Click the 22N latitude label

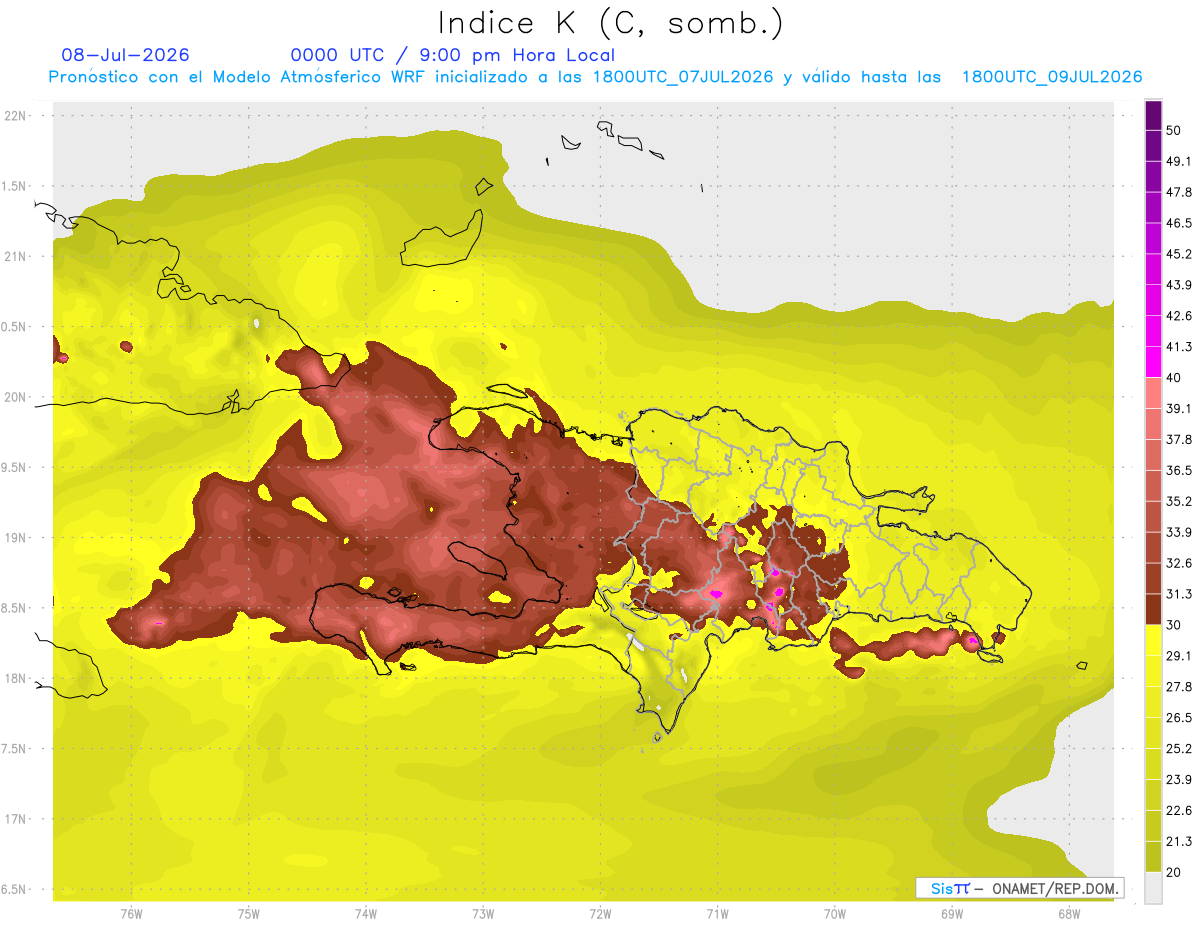[x=17, y=115]
